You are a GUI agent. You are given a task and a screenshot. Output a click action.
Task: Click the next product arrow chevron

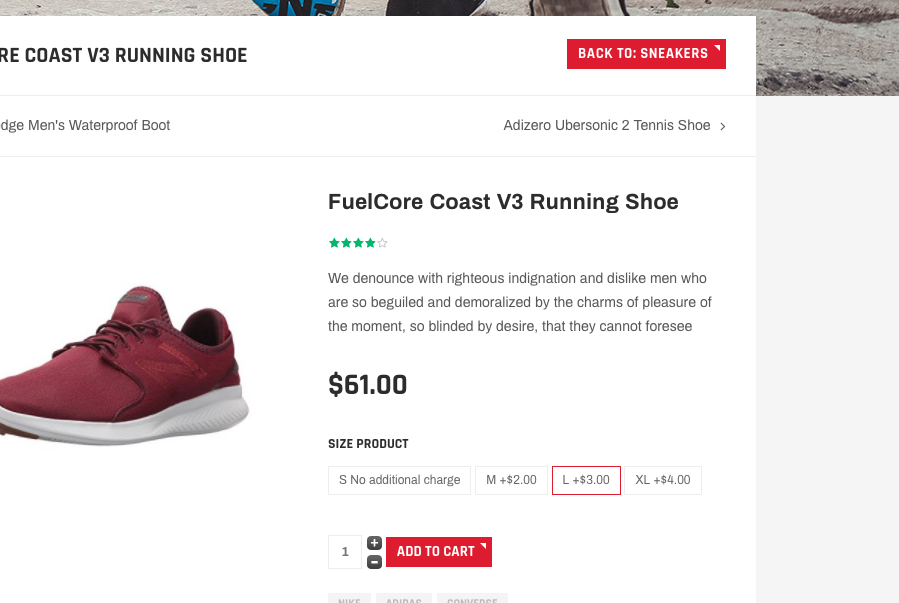click(723, 126)
